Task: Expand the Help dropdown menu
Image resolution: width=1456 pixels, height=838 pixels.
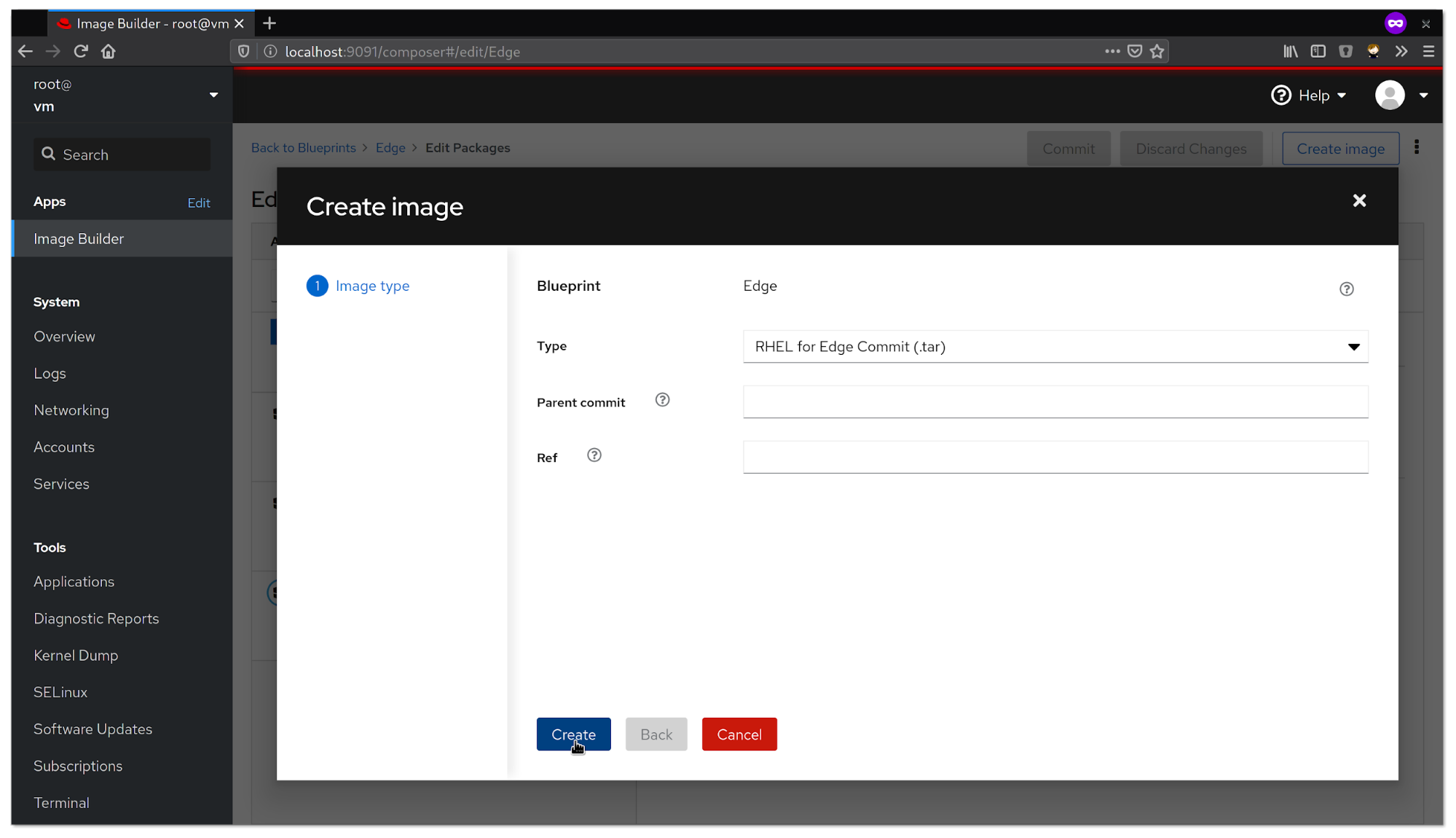Action: point(1310,95)
